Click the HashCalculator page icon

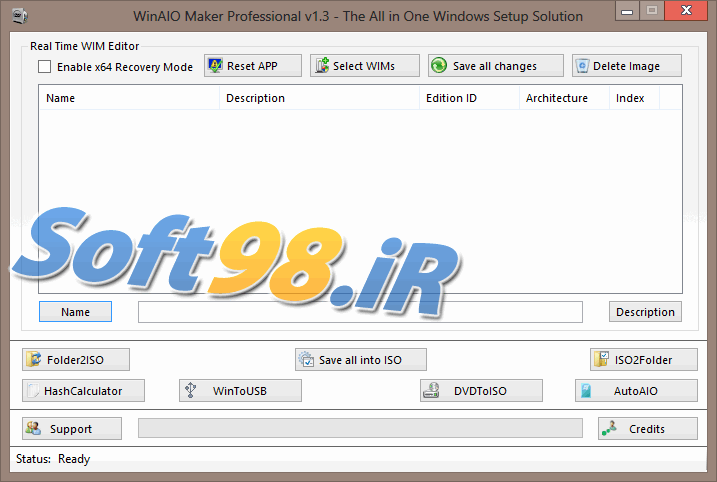point(33,391)
